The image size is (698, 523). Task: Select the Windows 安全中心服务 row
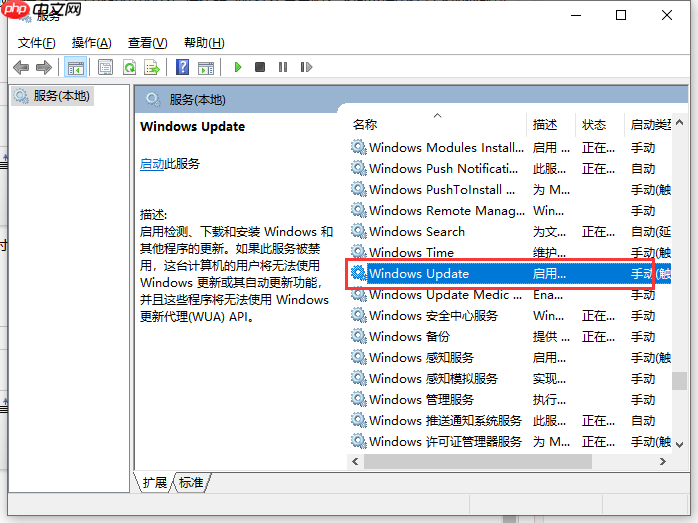(510, 316)
